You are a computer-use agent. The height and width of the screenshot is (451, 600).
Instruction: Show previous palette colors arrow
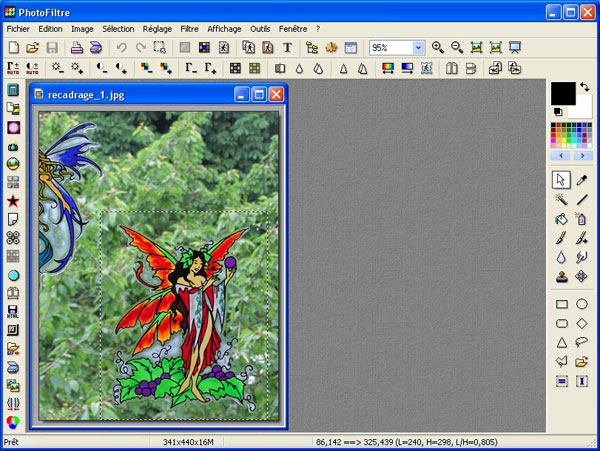561,155
